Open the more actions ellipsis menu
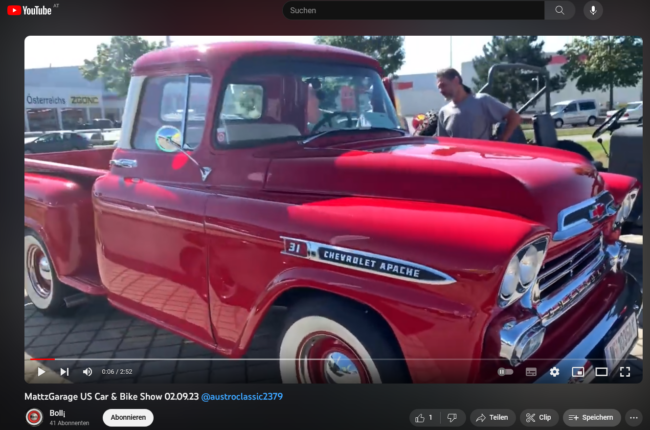Image resolution: width=650 pixels, height=430 pixels. [634, 417]
